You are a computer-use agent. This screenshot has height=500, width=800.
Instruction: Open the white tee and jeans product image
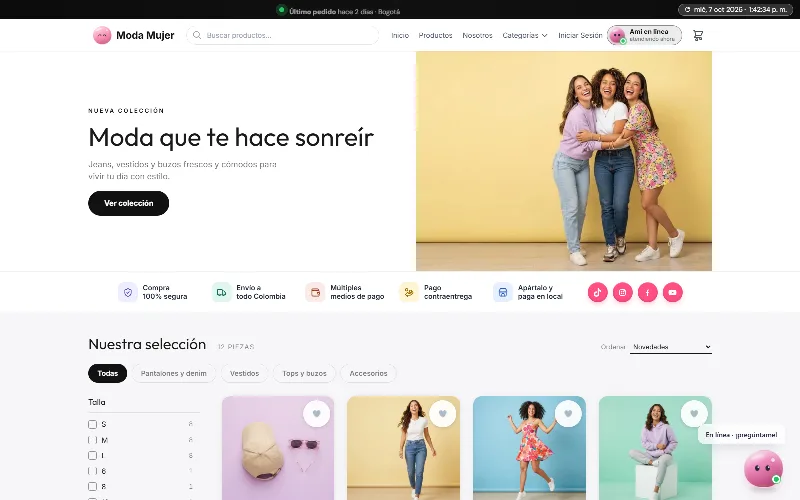(x=403, y=448)
